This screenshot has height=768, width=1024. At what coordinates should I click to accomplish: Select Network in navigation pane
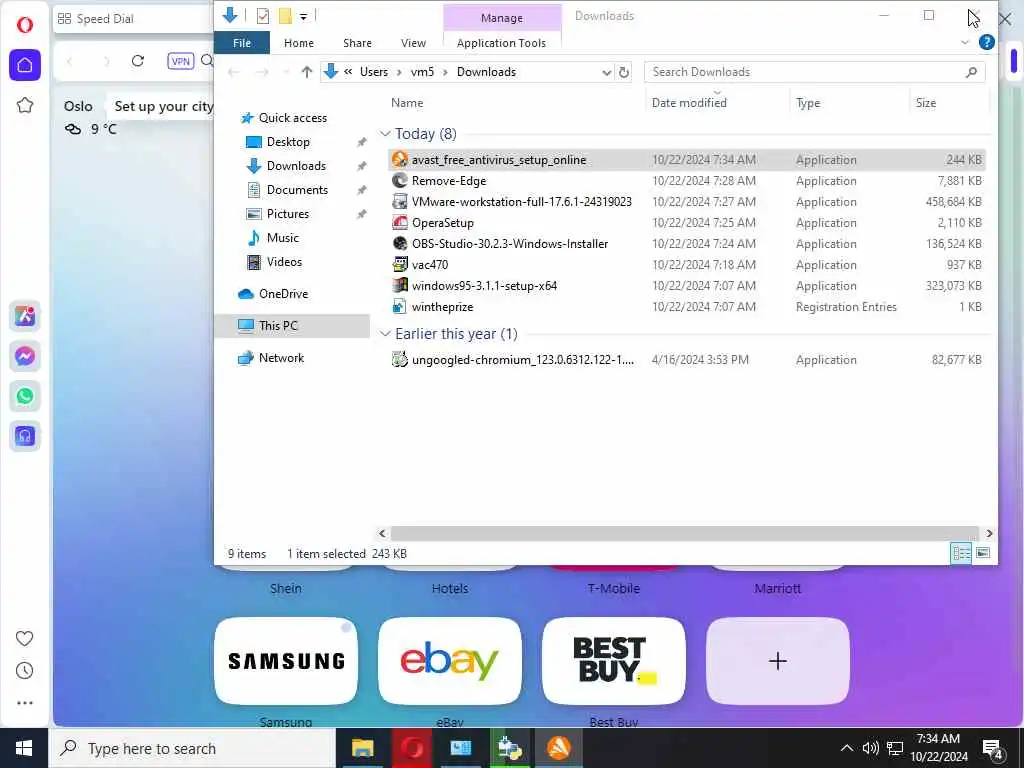click(x=281, y=358)
